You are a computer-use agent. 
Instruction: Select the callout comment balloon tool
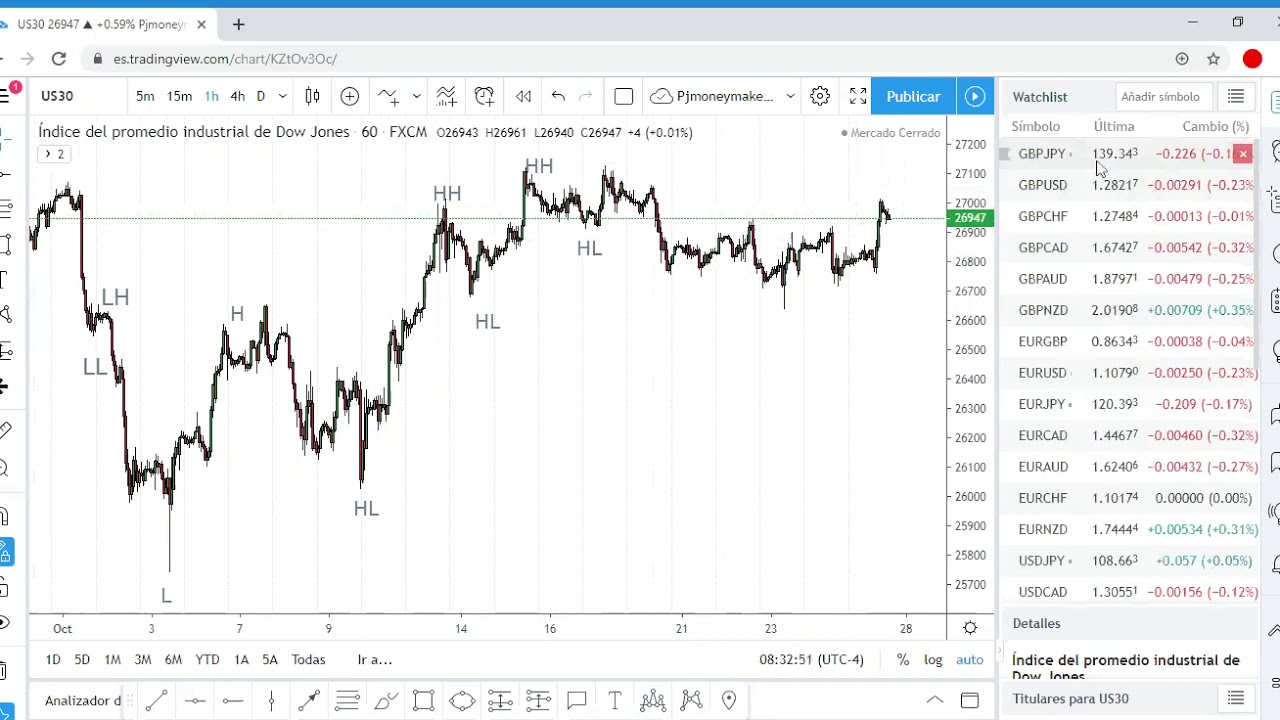coord(576,700)
